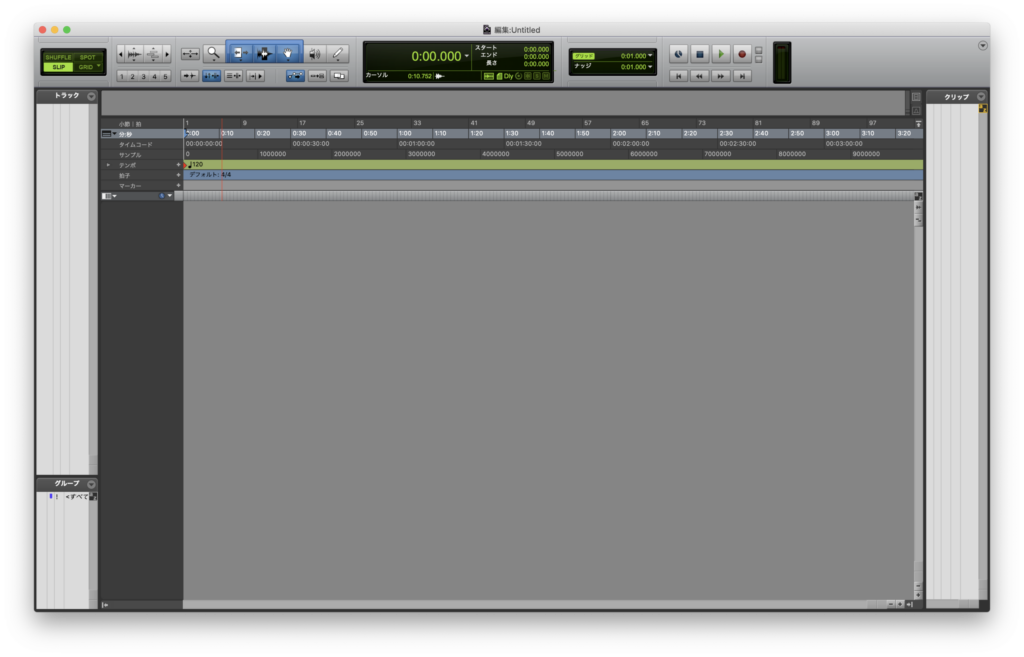Activate the Trim tool

coord(240,54)
